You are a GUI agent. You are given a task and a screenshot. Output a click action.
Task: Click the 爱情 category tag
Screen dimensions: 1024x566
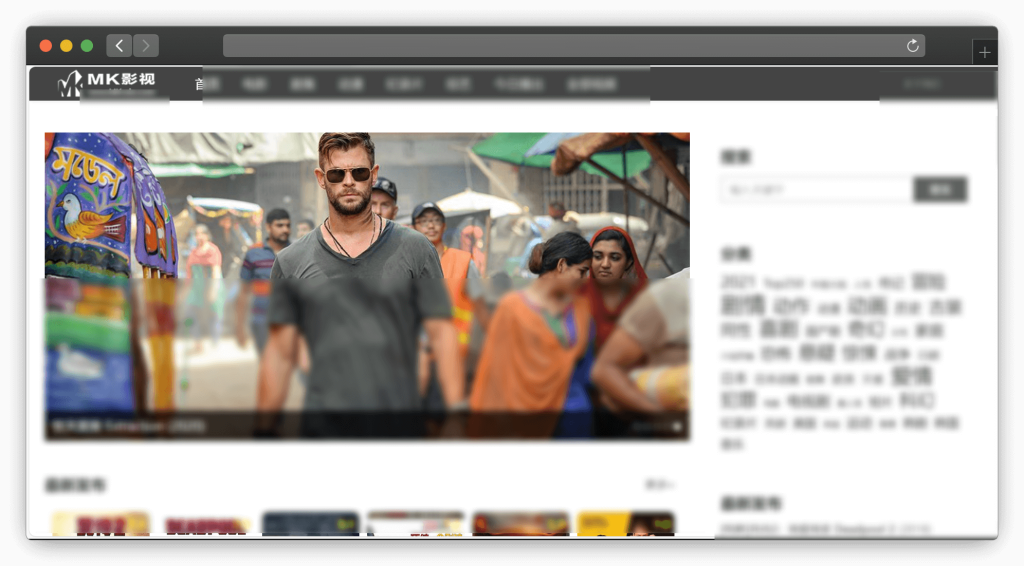pyautogui.click(x=910, y=377)
